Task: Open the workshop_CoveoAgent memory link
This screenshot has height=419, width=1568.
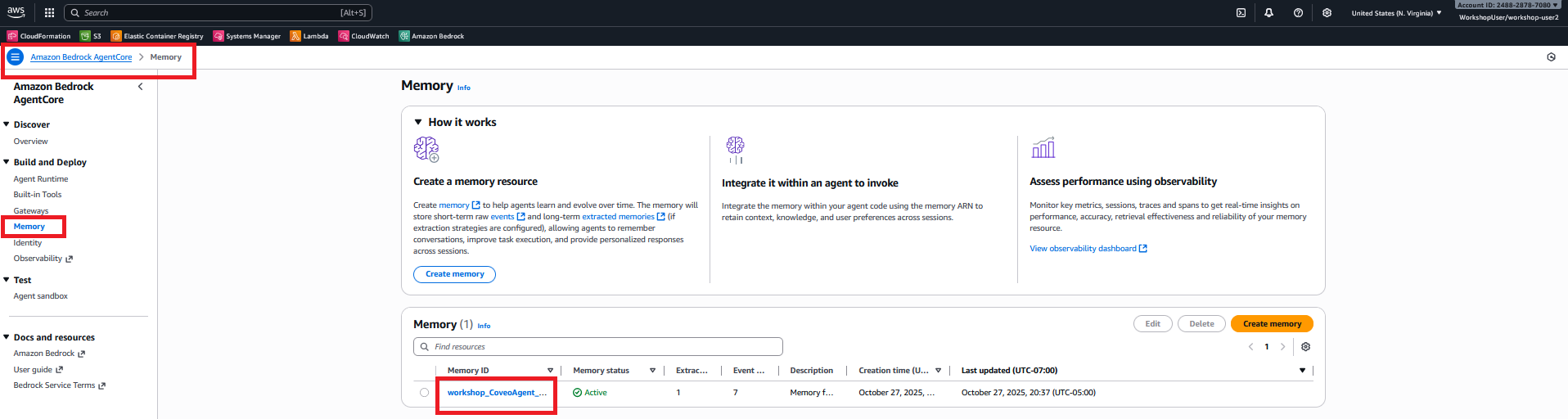Action: click(x=497, y=393)
